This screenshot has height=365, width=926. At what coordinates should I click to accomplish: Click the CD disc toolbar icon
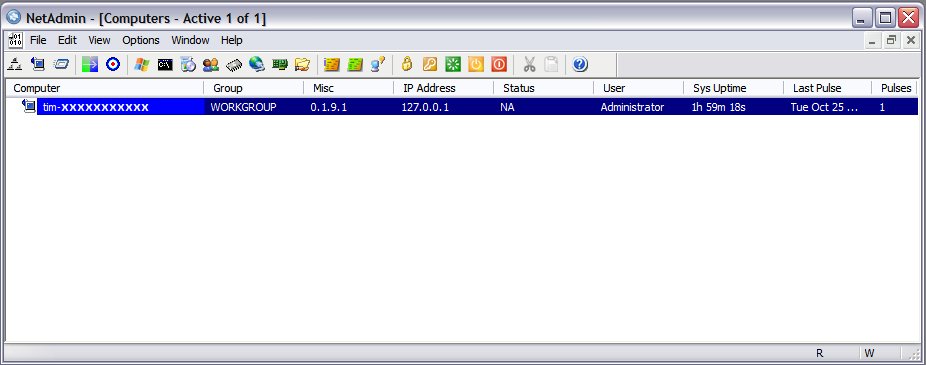(188, 64)
